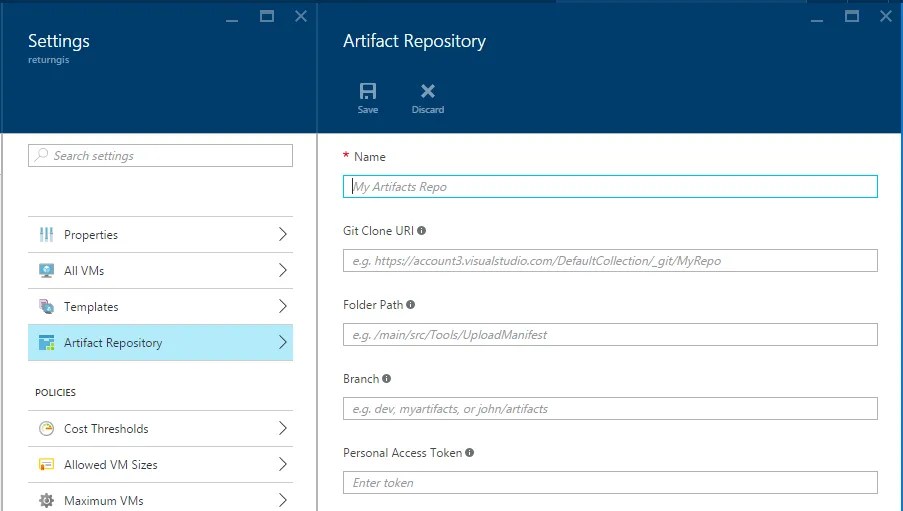Click the Discard X icon
Viewport: 903px width, 511px height.
point(427,91)
